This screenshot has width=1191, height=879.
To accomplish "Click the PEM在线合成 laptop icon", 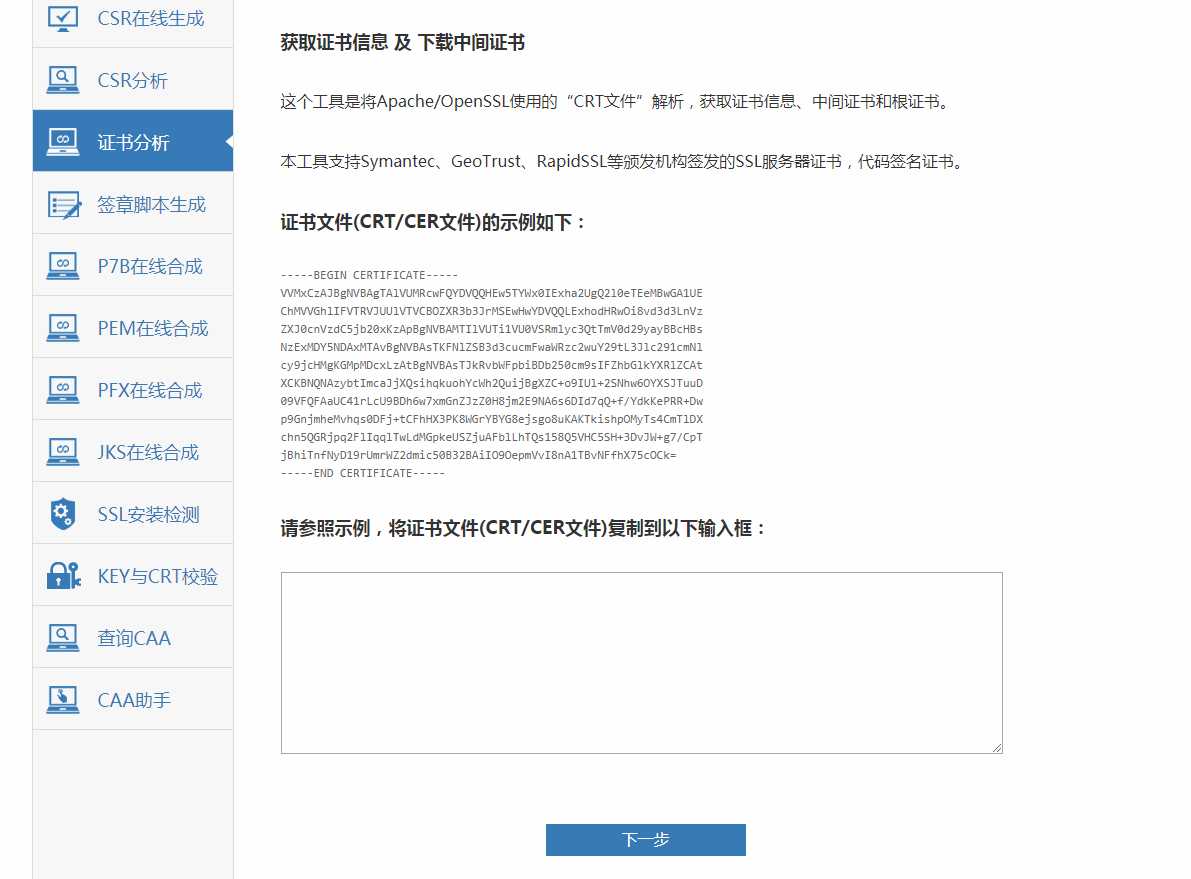I will point(62,327).
